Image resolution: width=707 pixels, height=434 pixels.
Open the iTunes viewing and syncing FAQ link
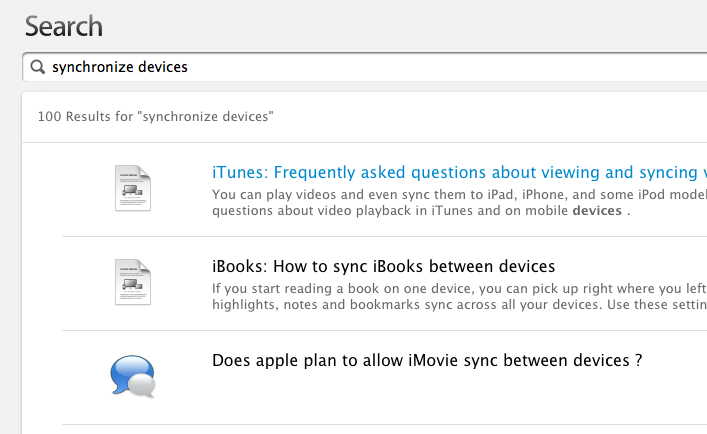pos(459,172)
